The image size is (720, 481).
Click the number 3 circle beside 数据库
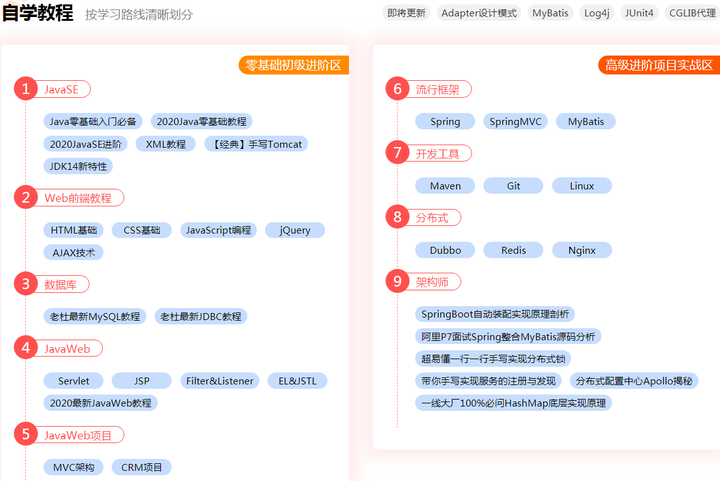(25, 284)
